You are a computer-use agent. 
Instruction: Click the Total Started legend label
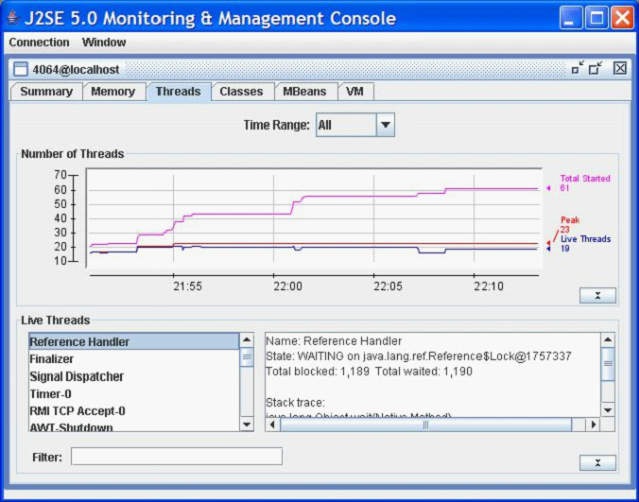(585, 178)
